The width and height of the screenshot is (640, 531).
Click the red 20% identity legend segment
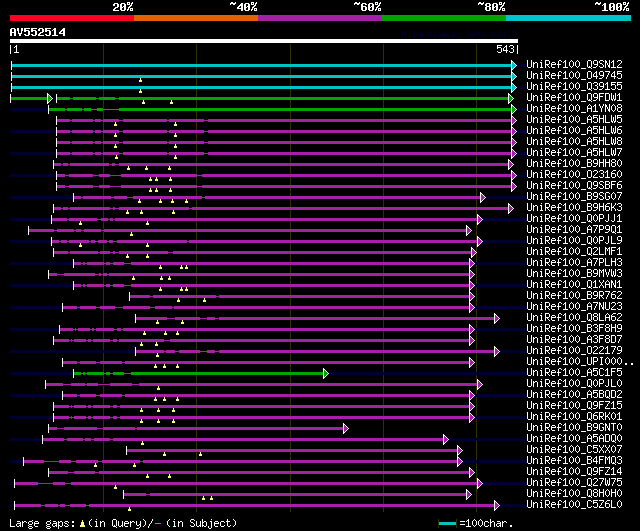(x=72, y=18)
